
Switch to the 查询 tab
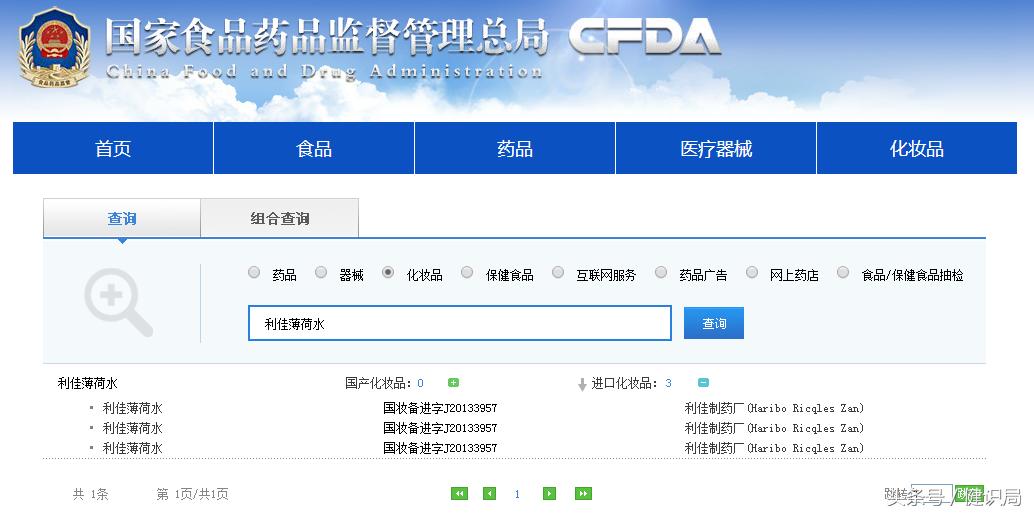click(x=122, y=218)
